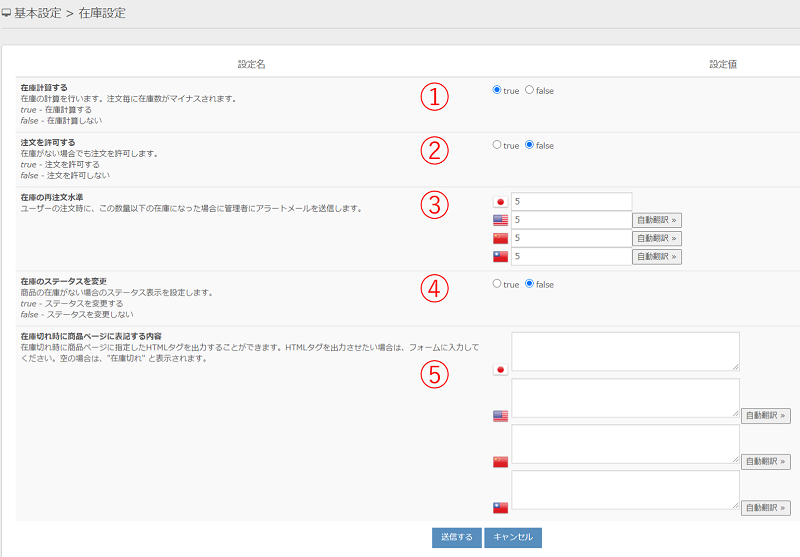The width and height of the screenshot is (800, 557).
Task: Submit the form with 送信する button
Action: click(457, 538)
